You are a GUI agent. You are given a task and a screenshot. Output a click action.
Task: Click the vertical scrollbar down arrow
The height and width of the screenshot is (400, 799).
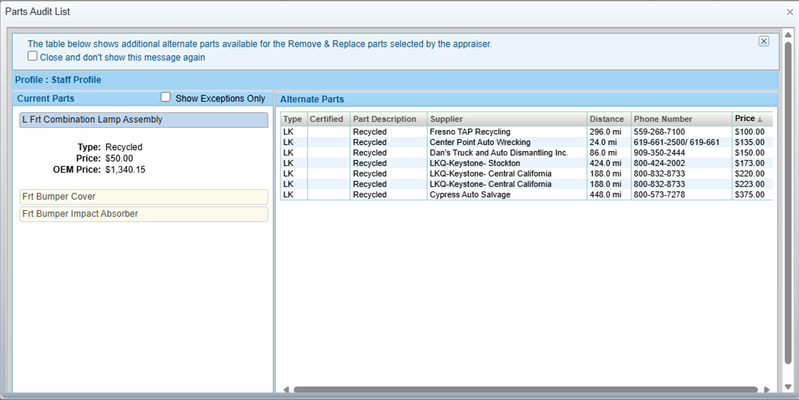point(788,387)
